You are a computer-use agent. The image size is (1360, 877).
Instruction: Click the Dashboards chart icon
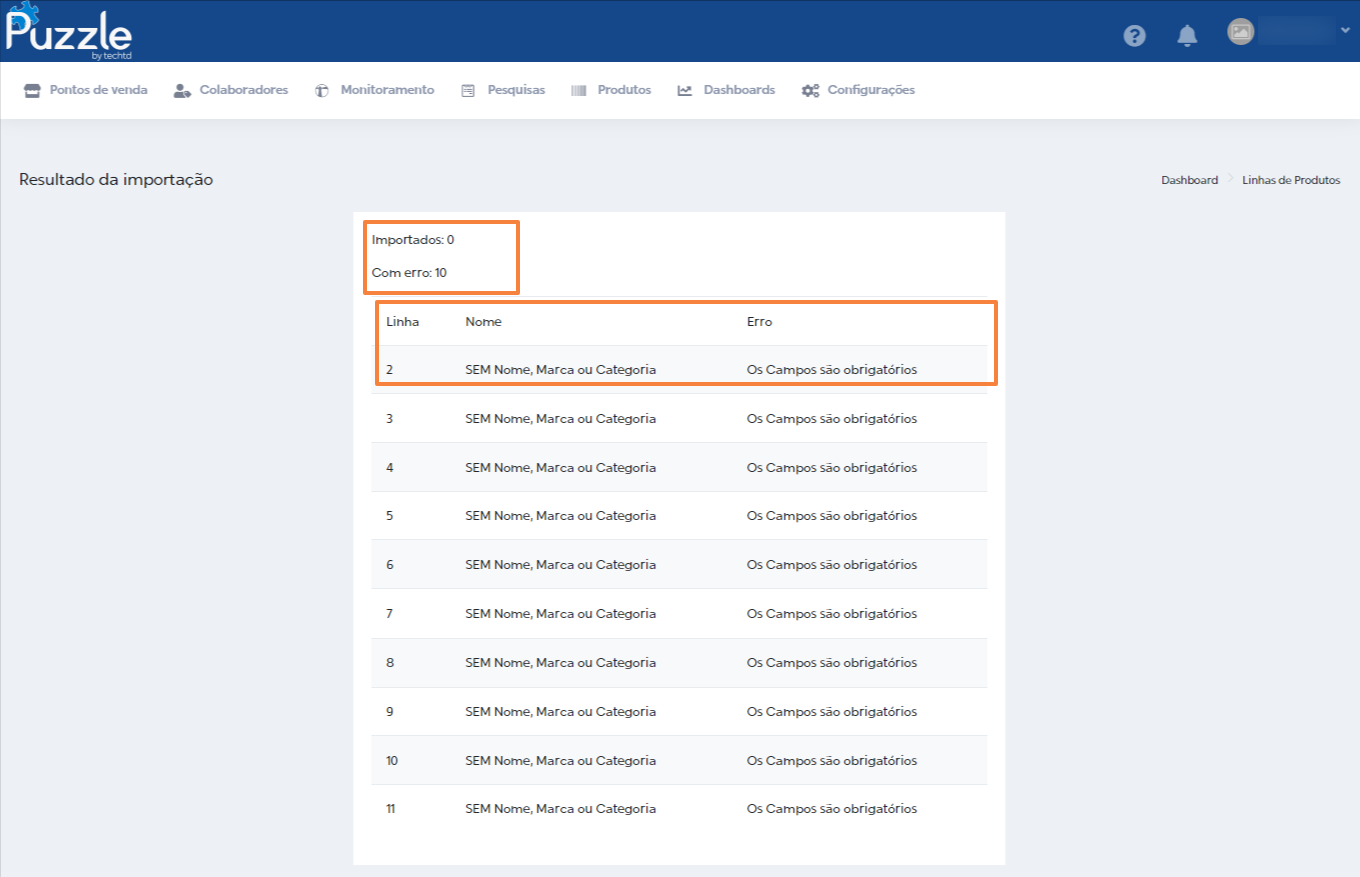pos(685,90)
